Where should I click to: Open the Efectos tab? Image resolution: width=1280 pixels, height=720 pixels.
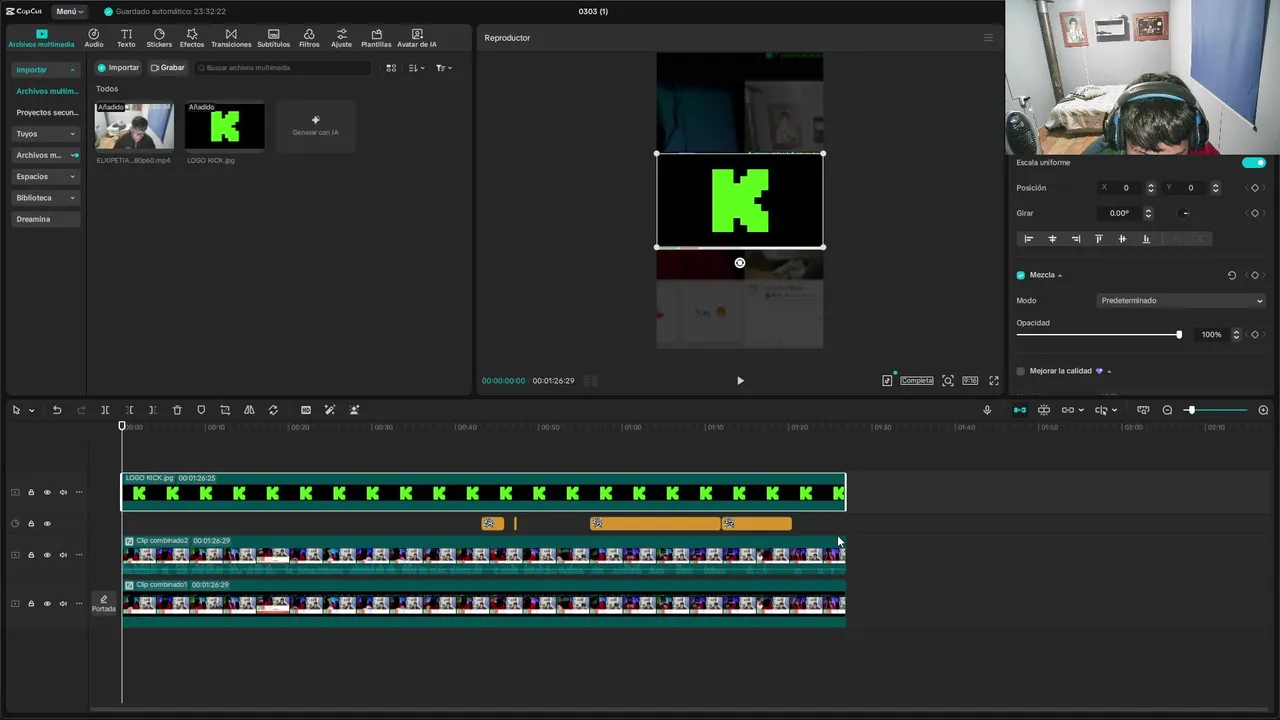click(x=192, y=38)
